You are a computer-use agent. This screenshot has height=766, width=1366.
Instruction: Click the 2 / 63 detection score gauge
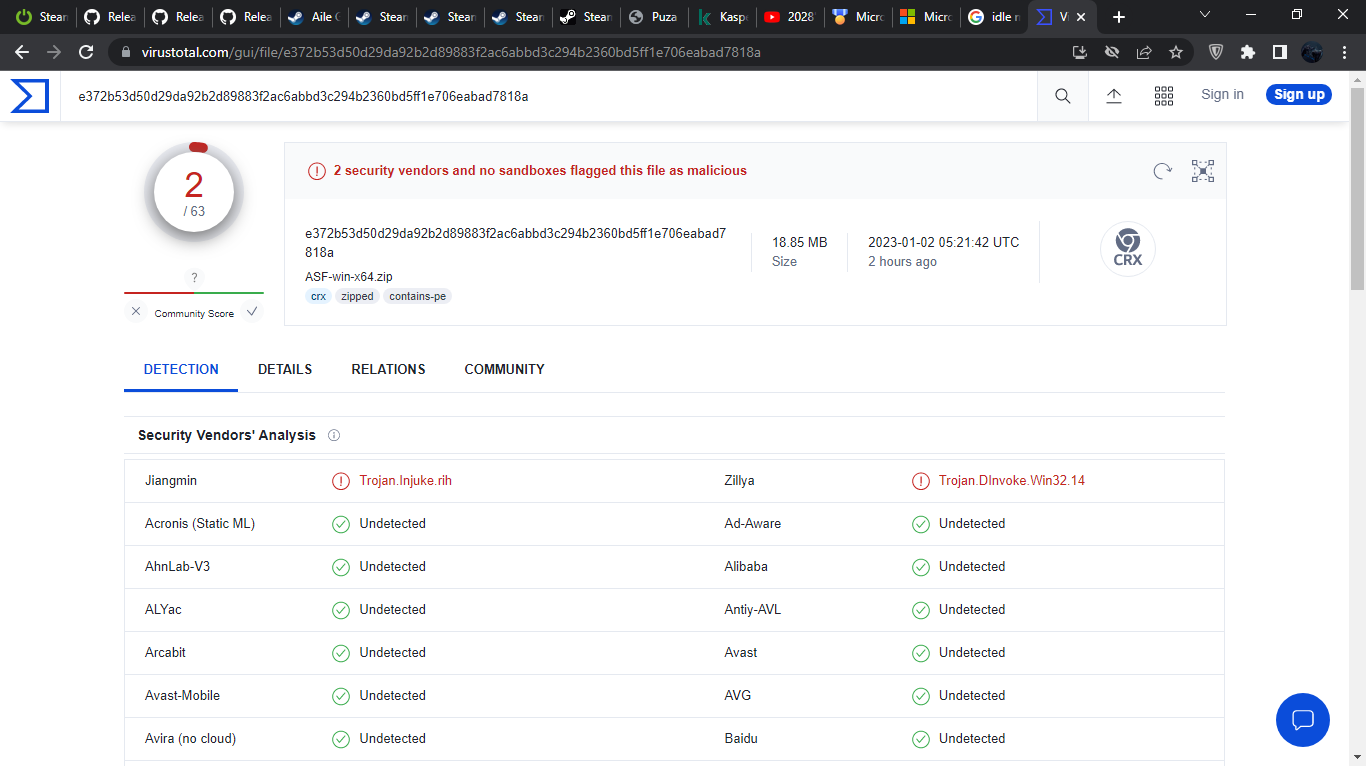pos(194,194)
